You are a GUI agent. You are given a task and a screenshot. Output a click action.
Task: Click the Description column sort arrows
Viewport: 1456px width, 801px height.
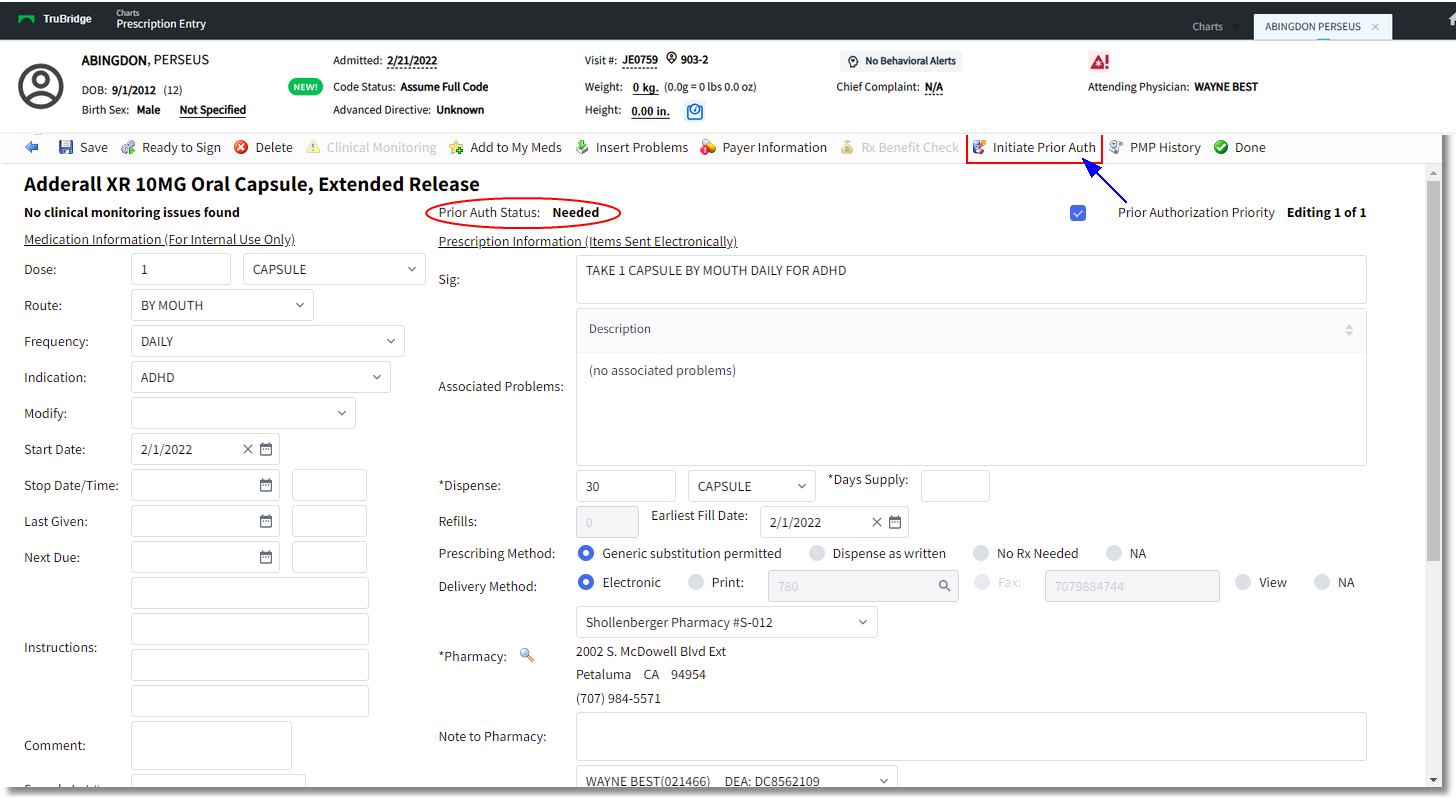(1349, 329)
